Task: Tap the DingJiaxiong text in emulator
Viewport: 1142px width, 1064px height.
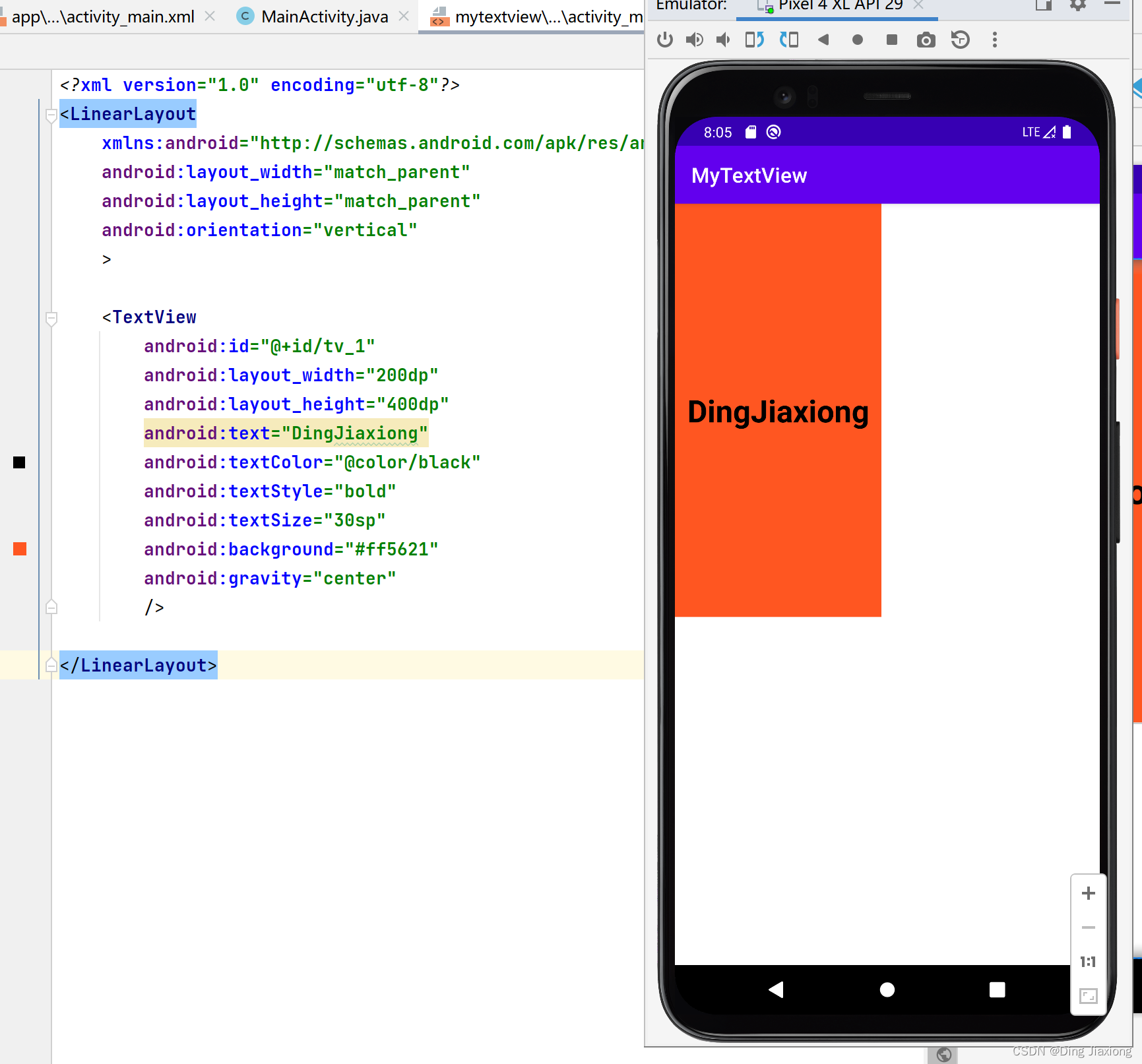Action: [778, 412]
